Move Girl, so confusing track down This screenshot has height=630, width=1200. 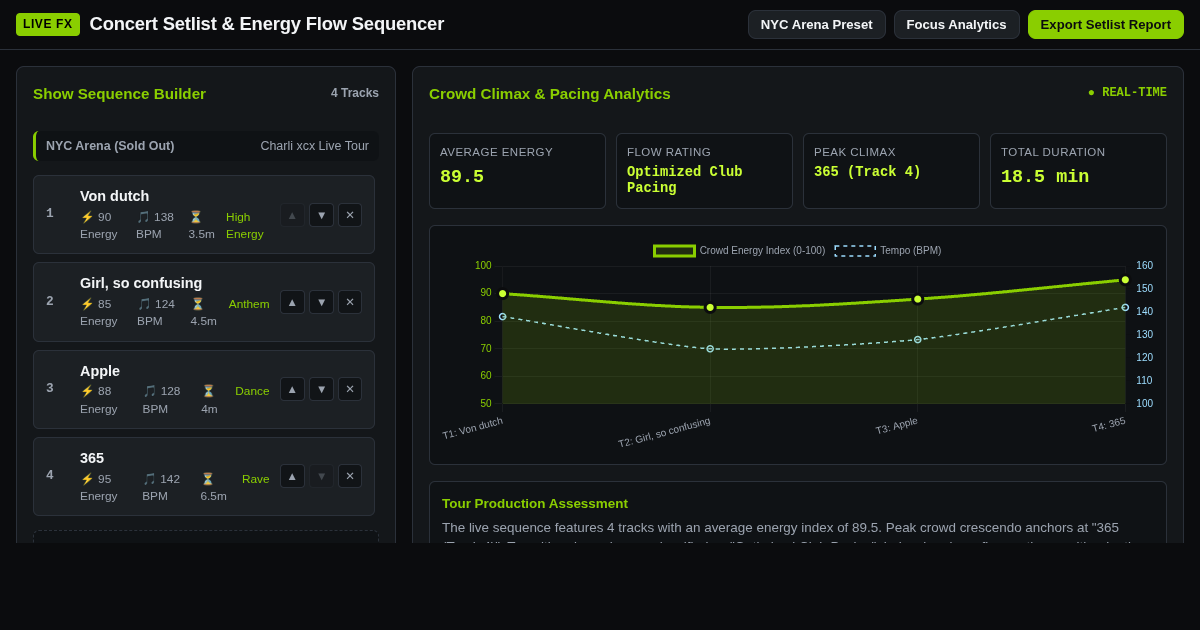(321, 302)
